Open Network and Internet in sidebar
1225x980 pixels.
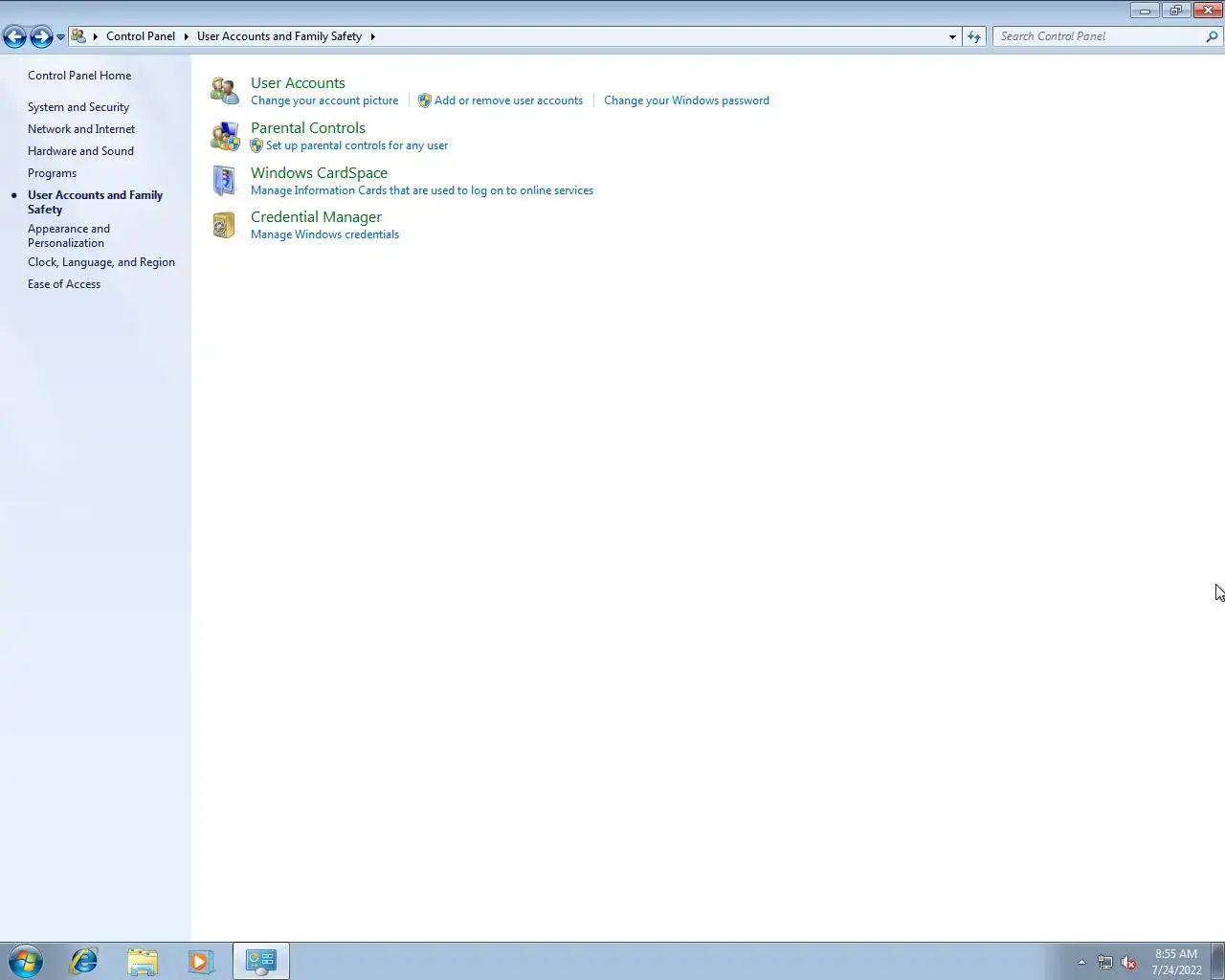click(81, 129)
